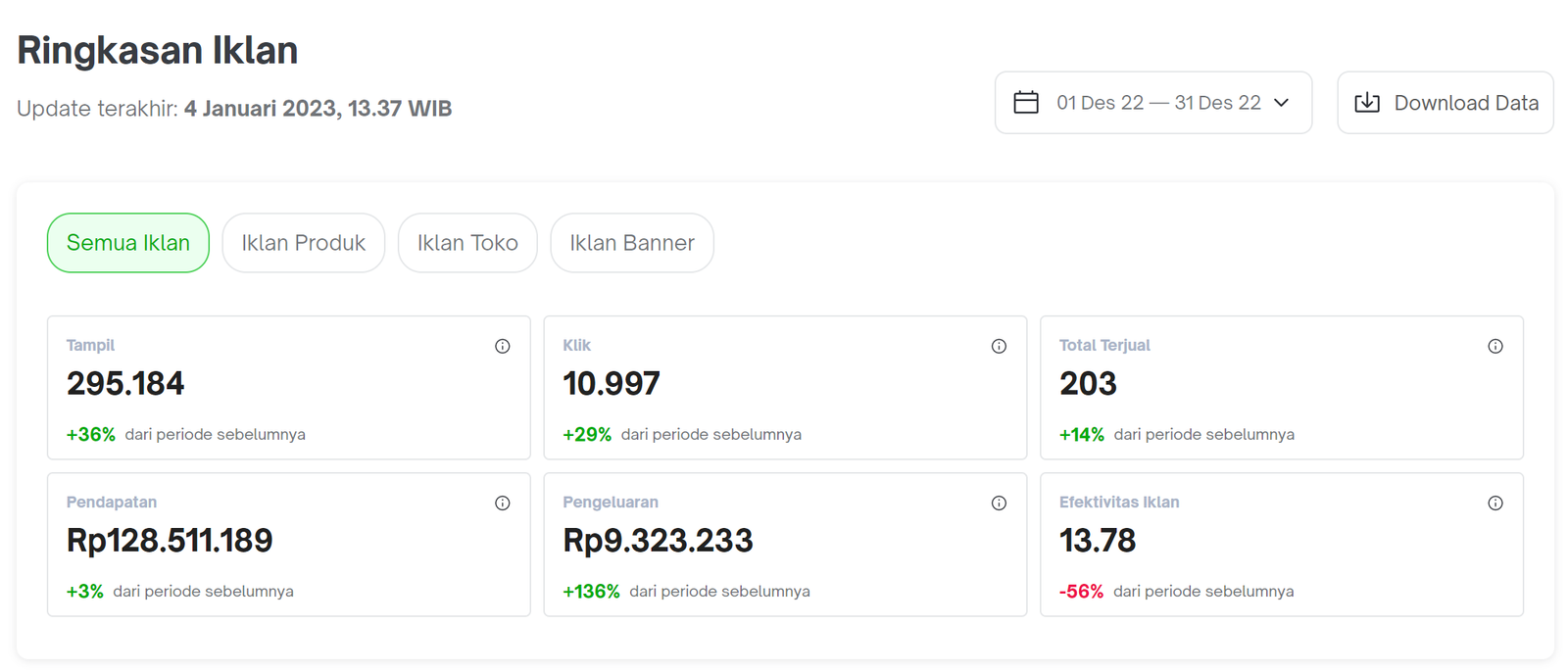Screen dimensions: 1568x672
Task: Open the Total Terjual info icon
Action: tap(1495, 346)
